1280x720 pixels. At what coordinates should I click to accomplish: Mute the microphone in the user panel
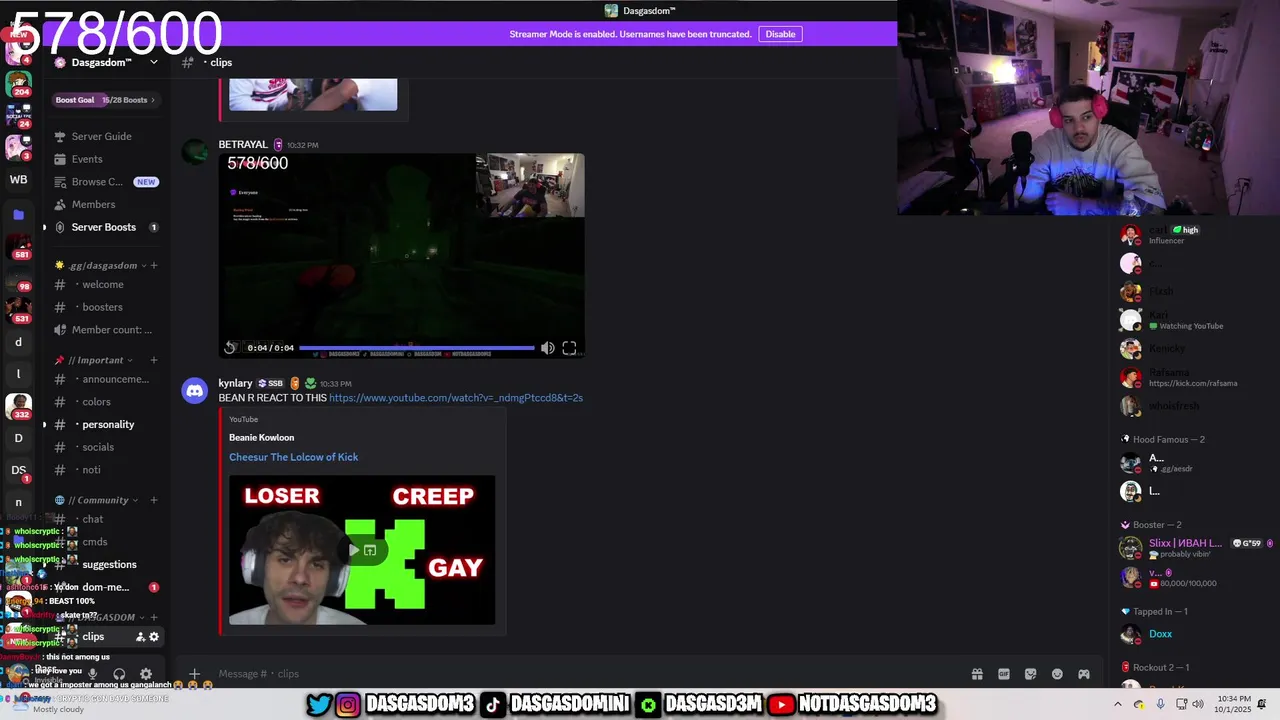tap(92, 674)
